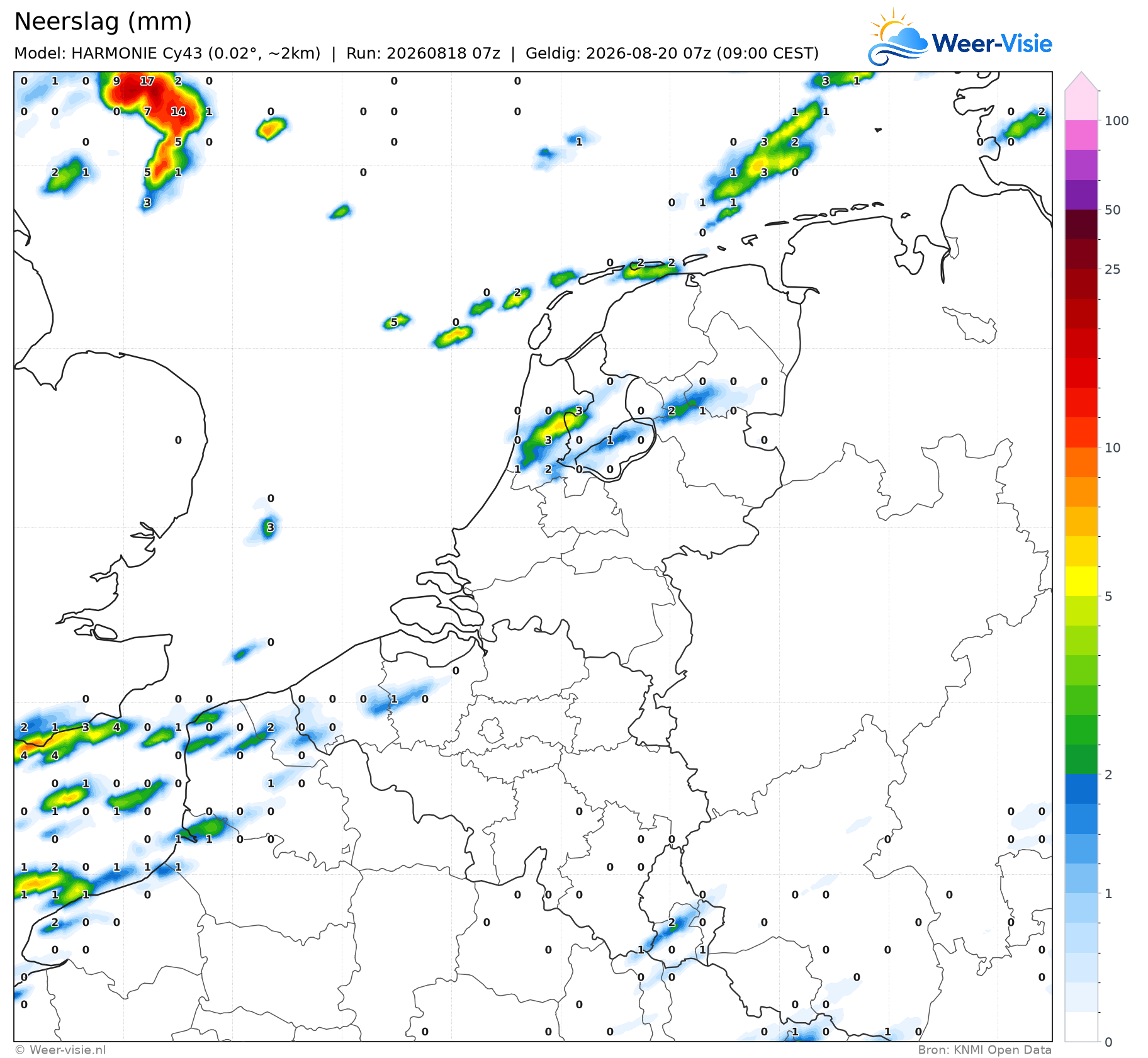Click the Texel island outline

pyautogui.click(x=539, y=331)
